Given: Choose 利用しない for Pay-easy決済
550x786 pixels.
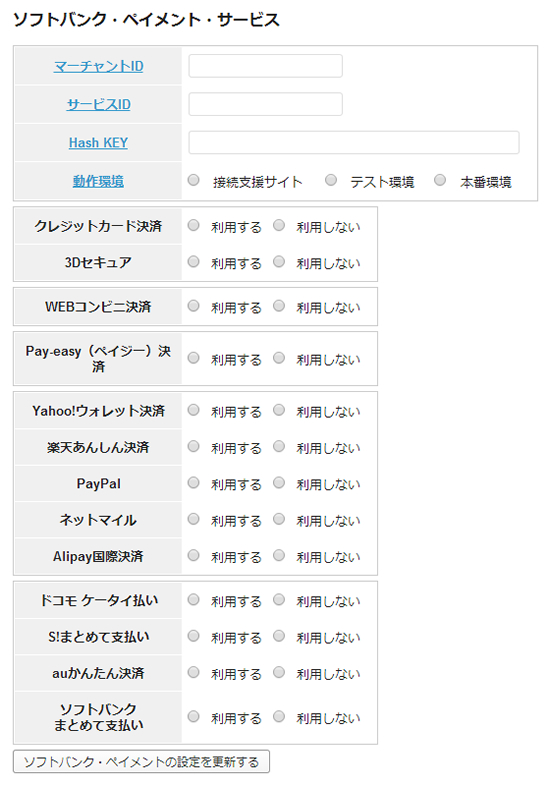Looking at the screenshot, I should coord(279,358).
